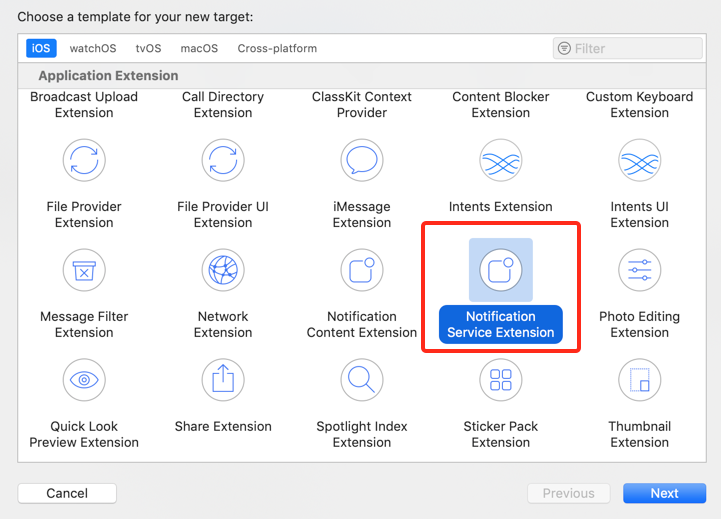Image resolution: width=721 pixels, height=519 pixels.
Task: Click the Previous button
Action: tap(569, 493)
